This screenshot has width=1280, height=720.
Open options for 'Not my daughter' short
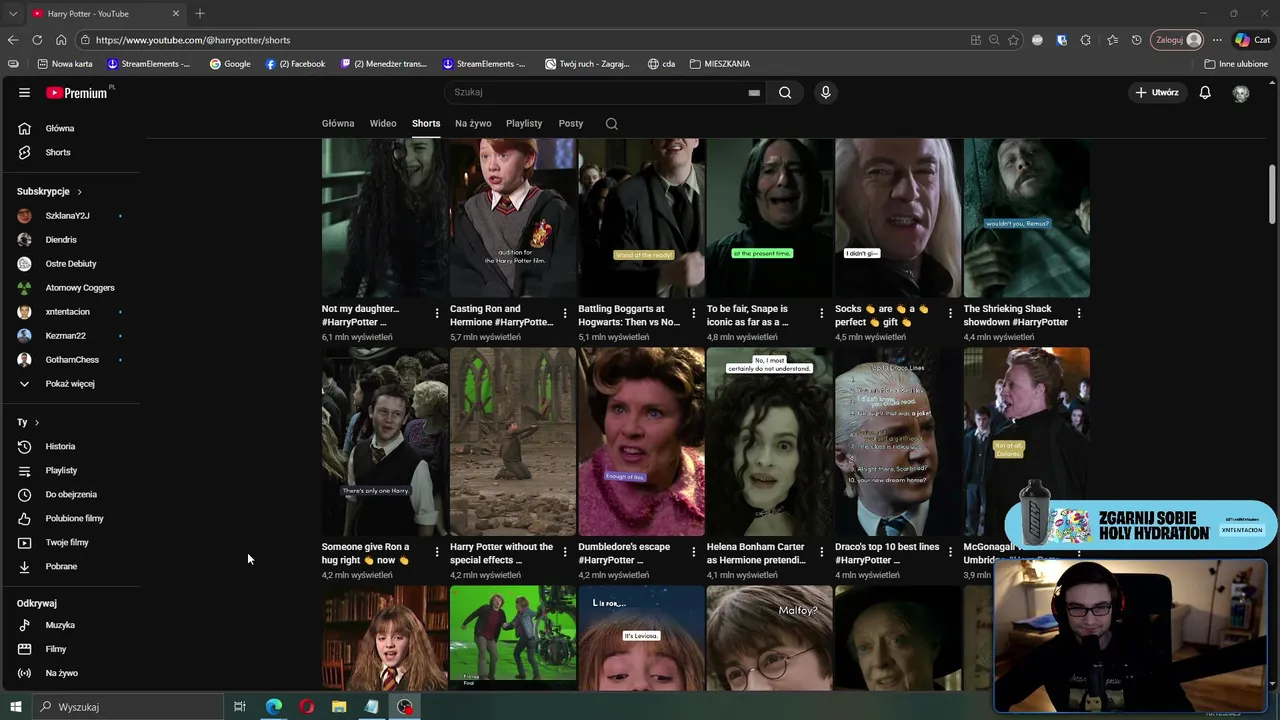click(437, 314)
